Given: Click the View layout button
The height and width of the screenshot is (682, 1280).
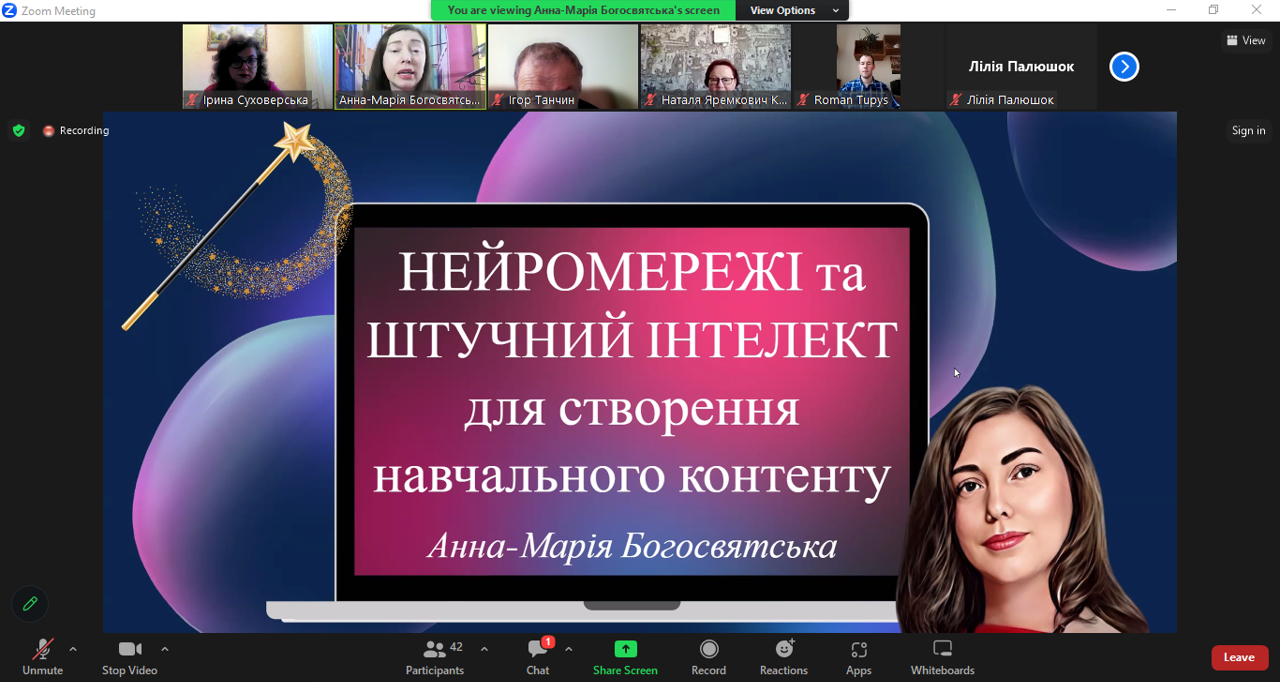Looking at the screenshot, I should tap(1246, 41).
